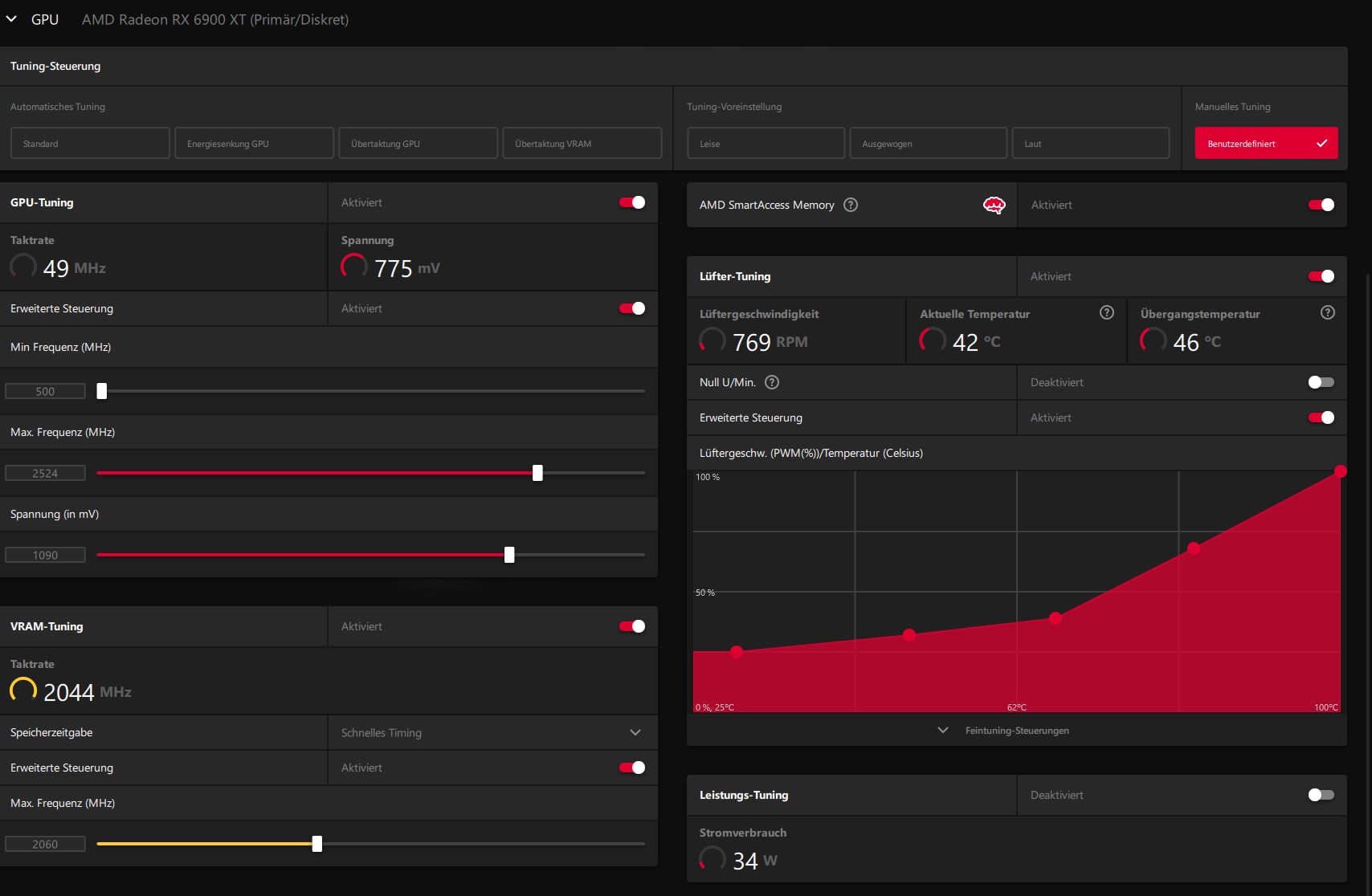This screenshot has width=1372, height=896.
Task: Click the Spannung 1090 mV input field
Action: coord(45,555)
